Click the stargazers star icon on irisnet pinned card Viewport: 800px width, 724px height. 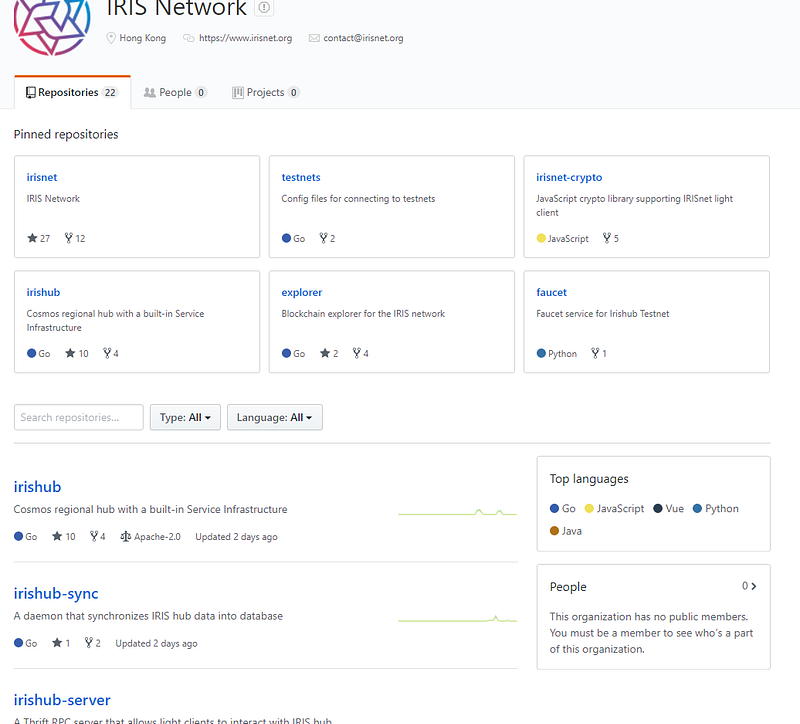pos(32,239)
